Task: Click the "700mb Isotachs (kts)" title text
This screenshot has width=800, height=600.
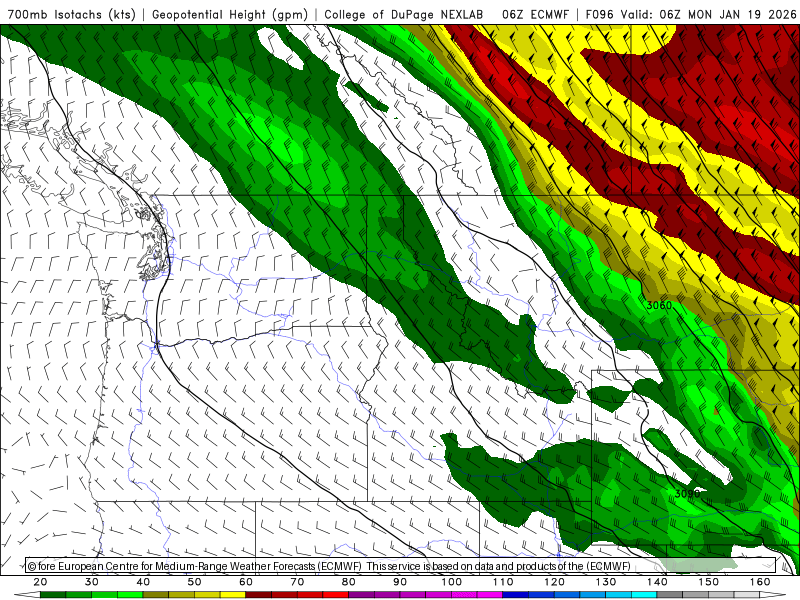Action: [x=71, y=14]
